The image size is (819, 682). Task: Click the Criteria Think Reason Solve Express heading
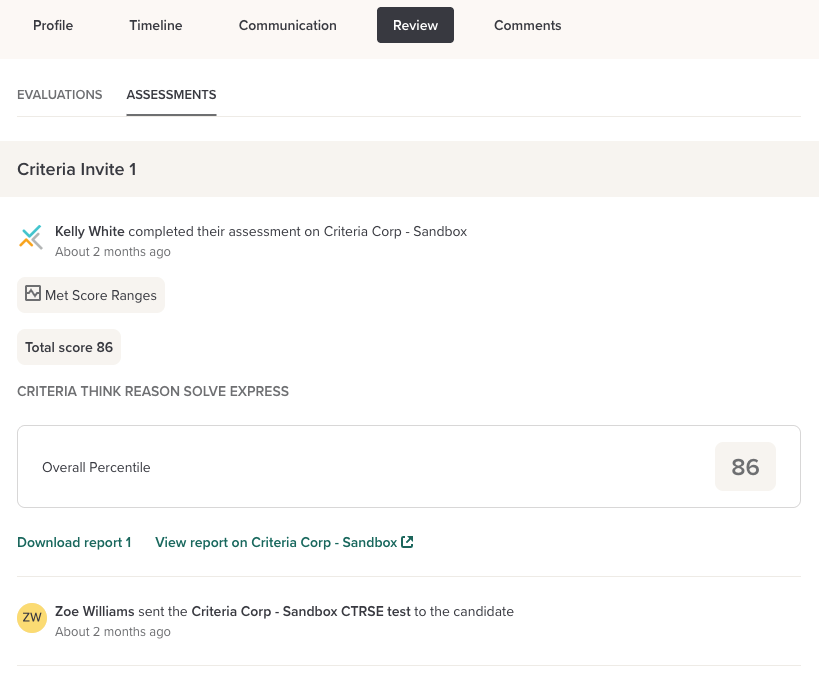point(153,391)
